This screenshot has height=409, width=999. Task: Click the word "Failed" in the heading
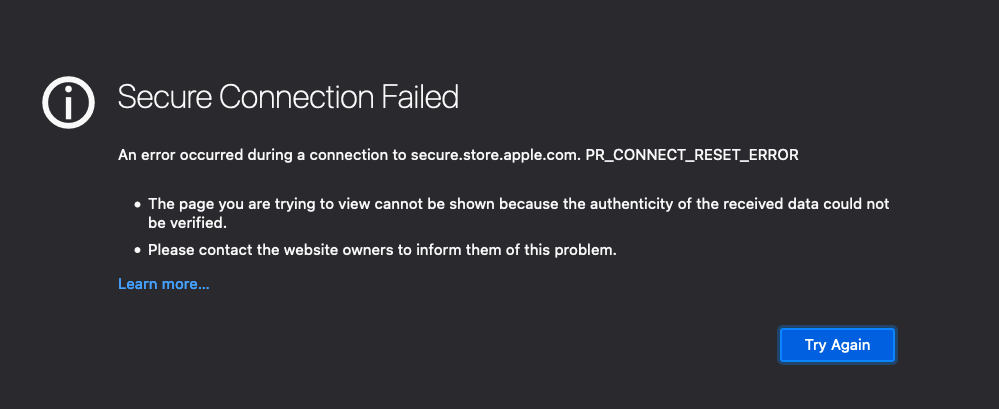[x=420, y=97]
